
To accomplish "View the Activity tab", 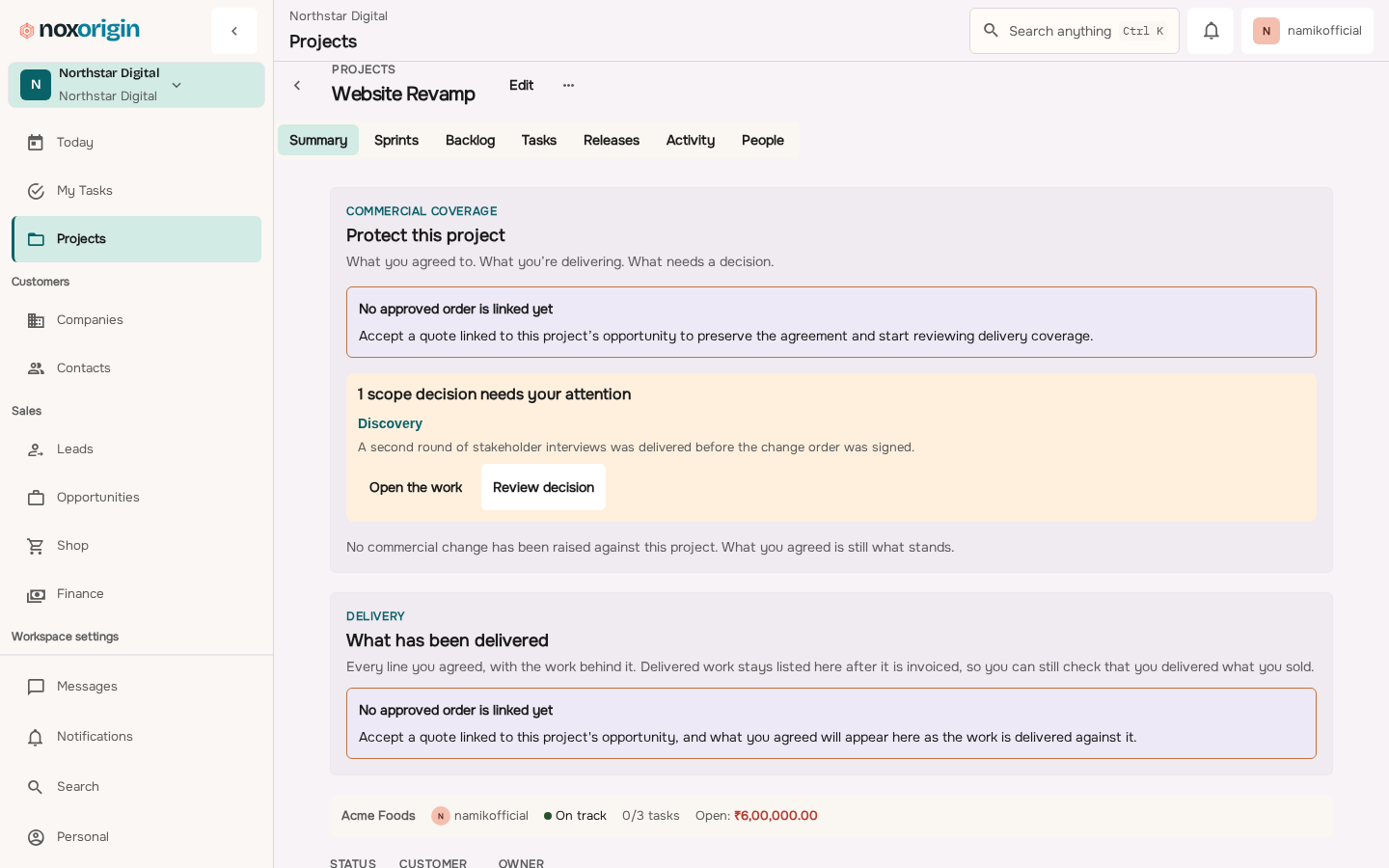I will tap(691, 140).
